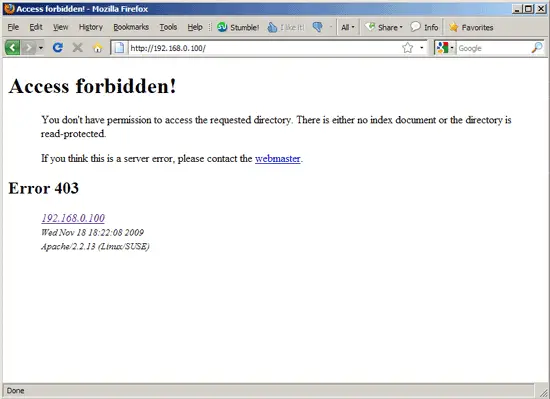The width and height of the screenshot is (550, 399).
Task: Open the Edit menu
Action: [x=36, y=27]
